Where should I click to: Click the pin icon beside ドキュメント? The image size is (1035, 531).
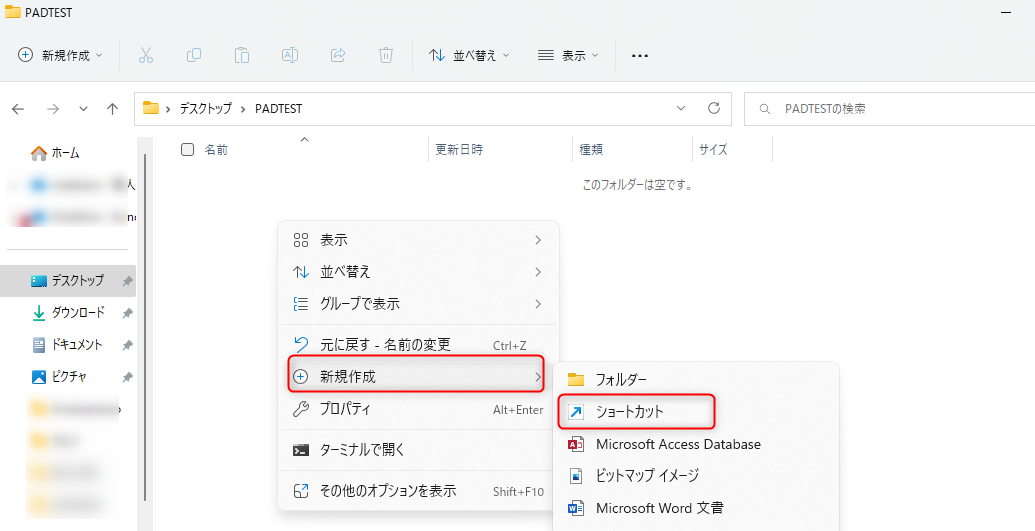click(x=127, y=345)
